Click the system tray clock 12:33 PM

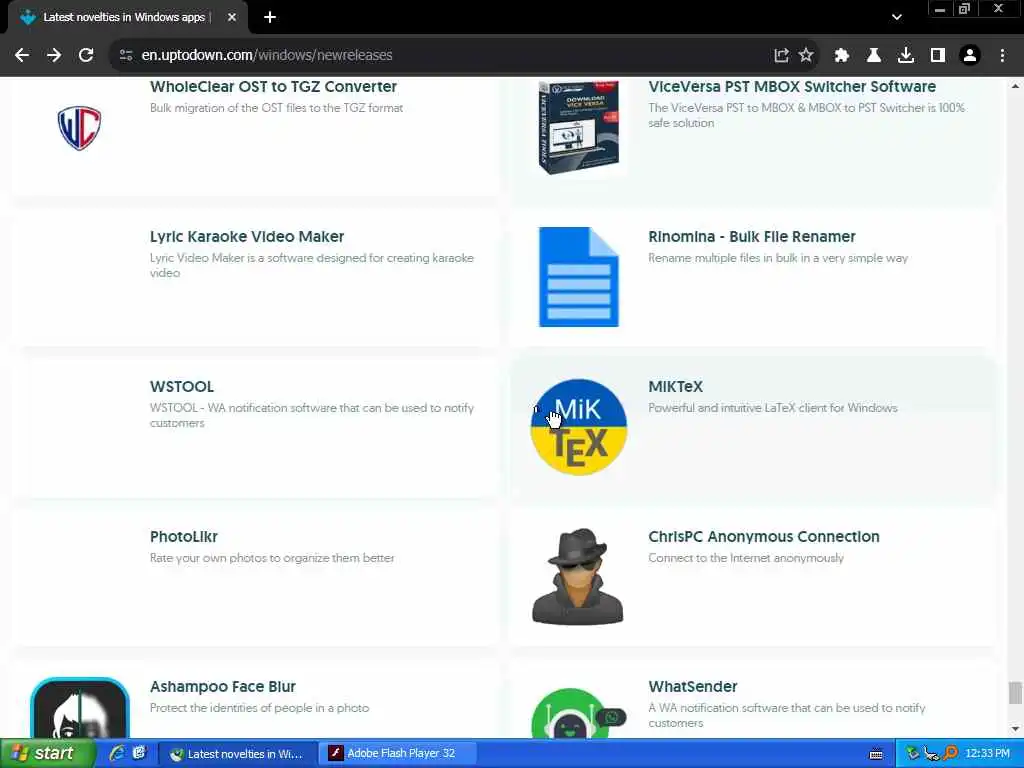[987, 754]
